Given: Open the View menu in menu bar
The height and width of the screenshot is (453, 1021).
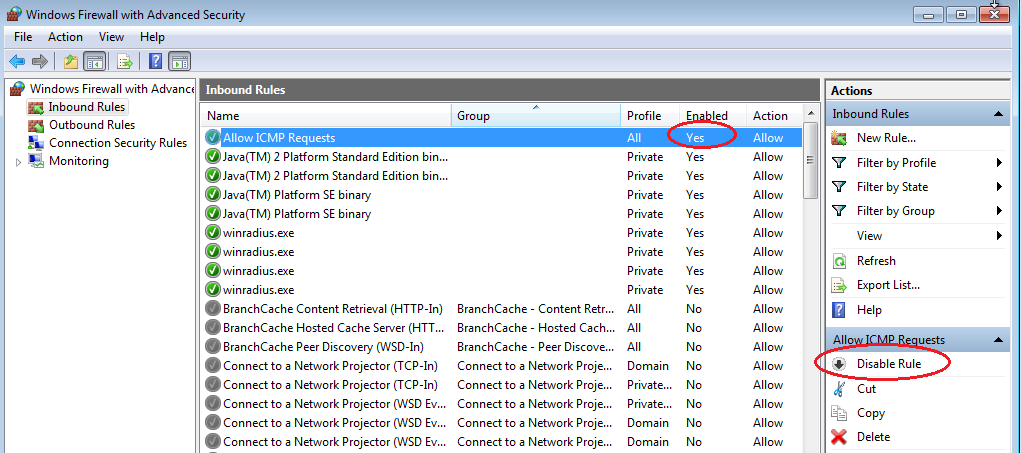Looking at the screenshot, I should (111, 36).
